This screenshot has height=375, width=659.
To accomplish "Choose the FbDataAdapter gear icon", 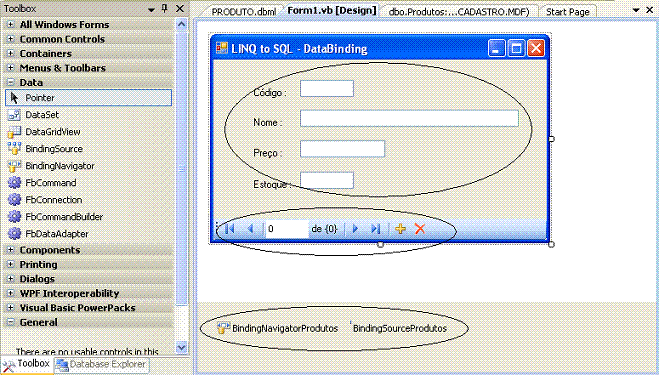I will pyautogui.click(x=14, y=233).
